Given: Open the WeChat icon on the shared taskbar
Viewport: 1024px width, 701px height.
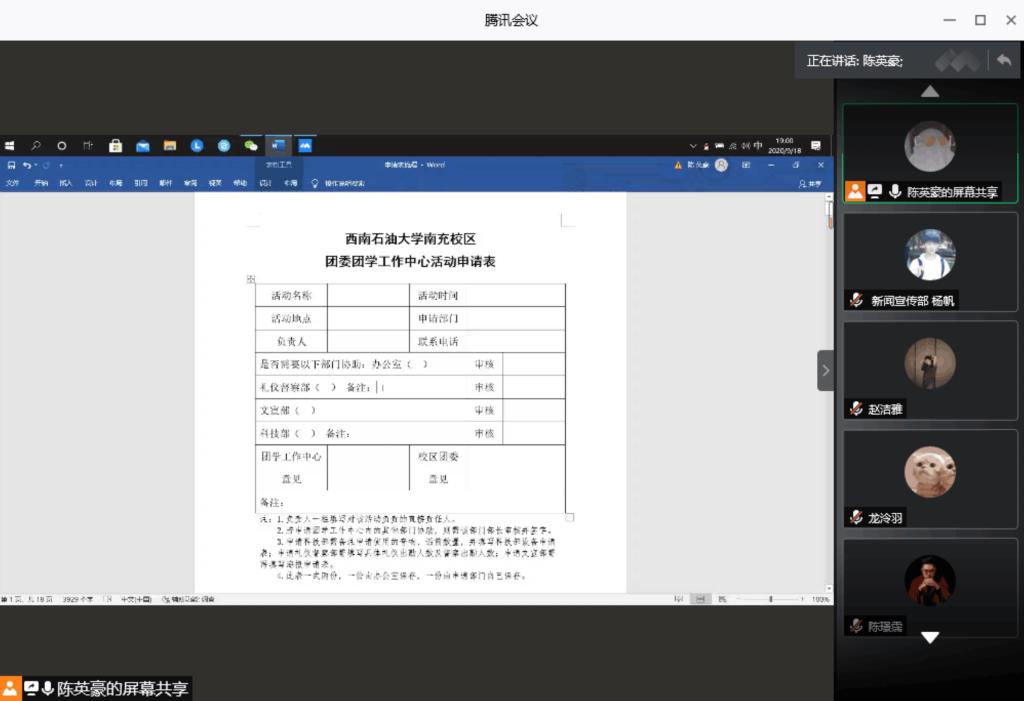Looking at the screenshot, I should coord(251,145).
